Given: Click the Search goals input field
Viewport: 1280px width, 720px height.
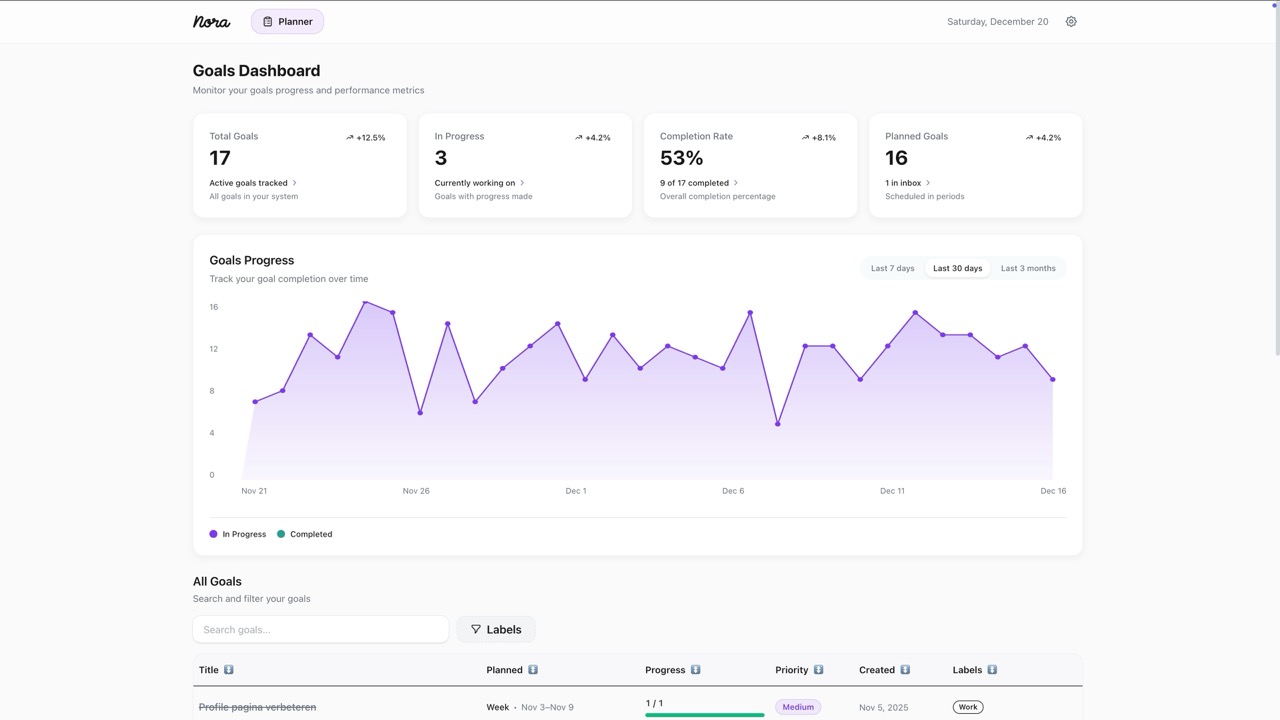Looking at the screenshot, I should pos(320,629).
